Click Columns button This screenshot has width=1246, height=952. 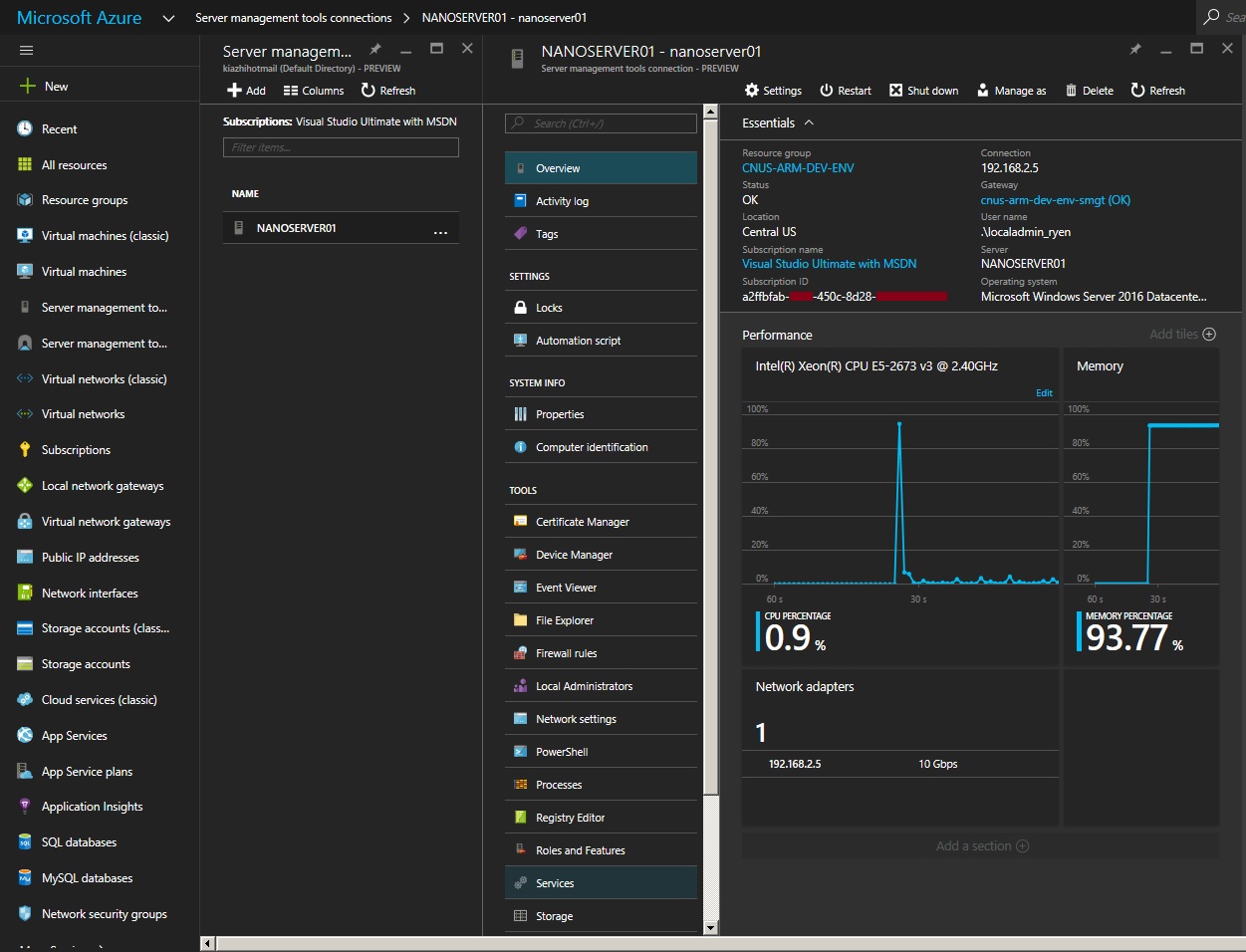point(314,90)
